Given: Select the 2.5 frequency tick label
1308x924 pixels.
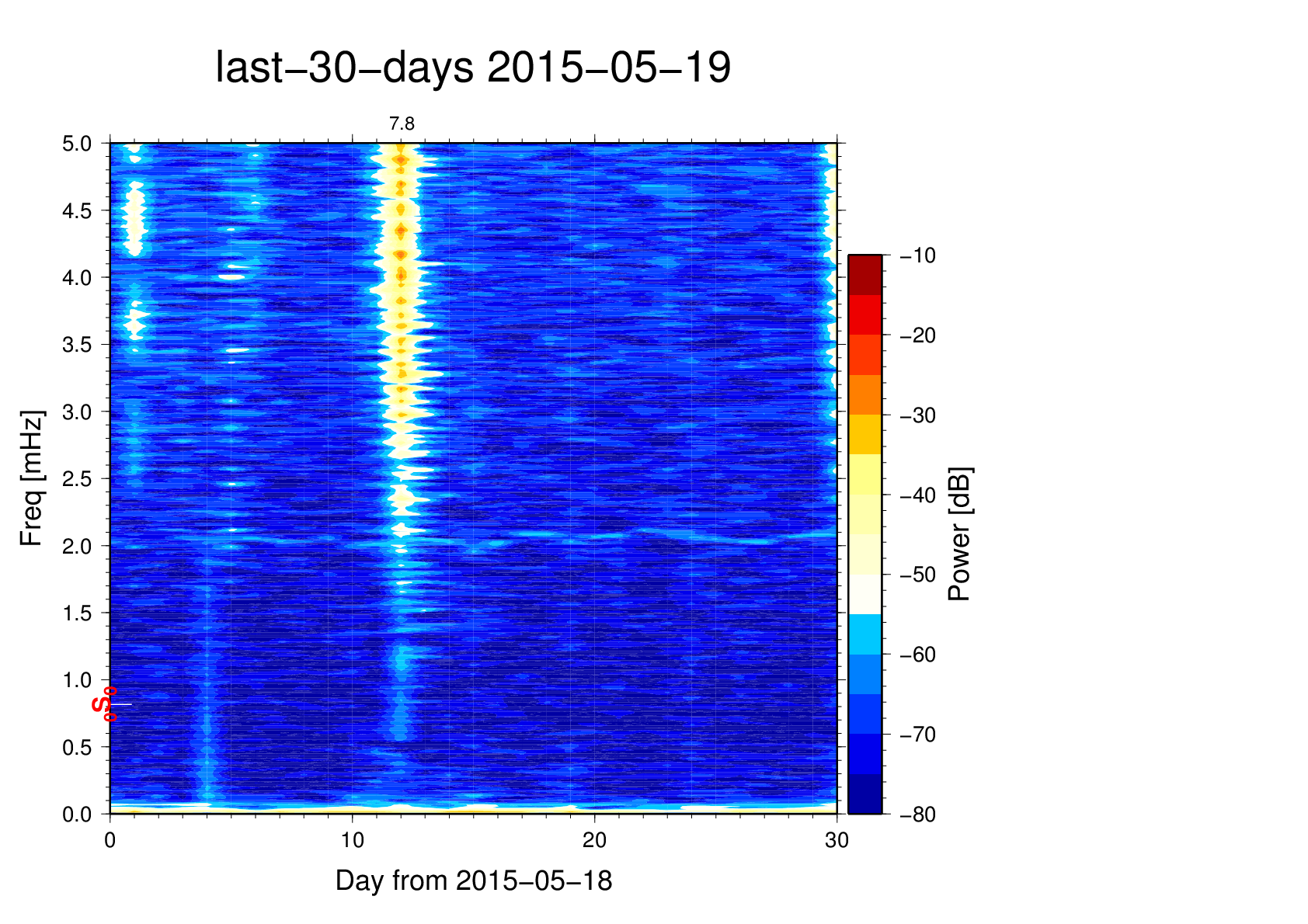Looking at the screenshot, I should tap(76, 479).
